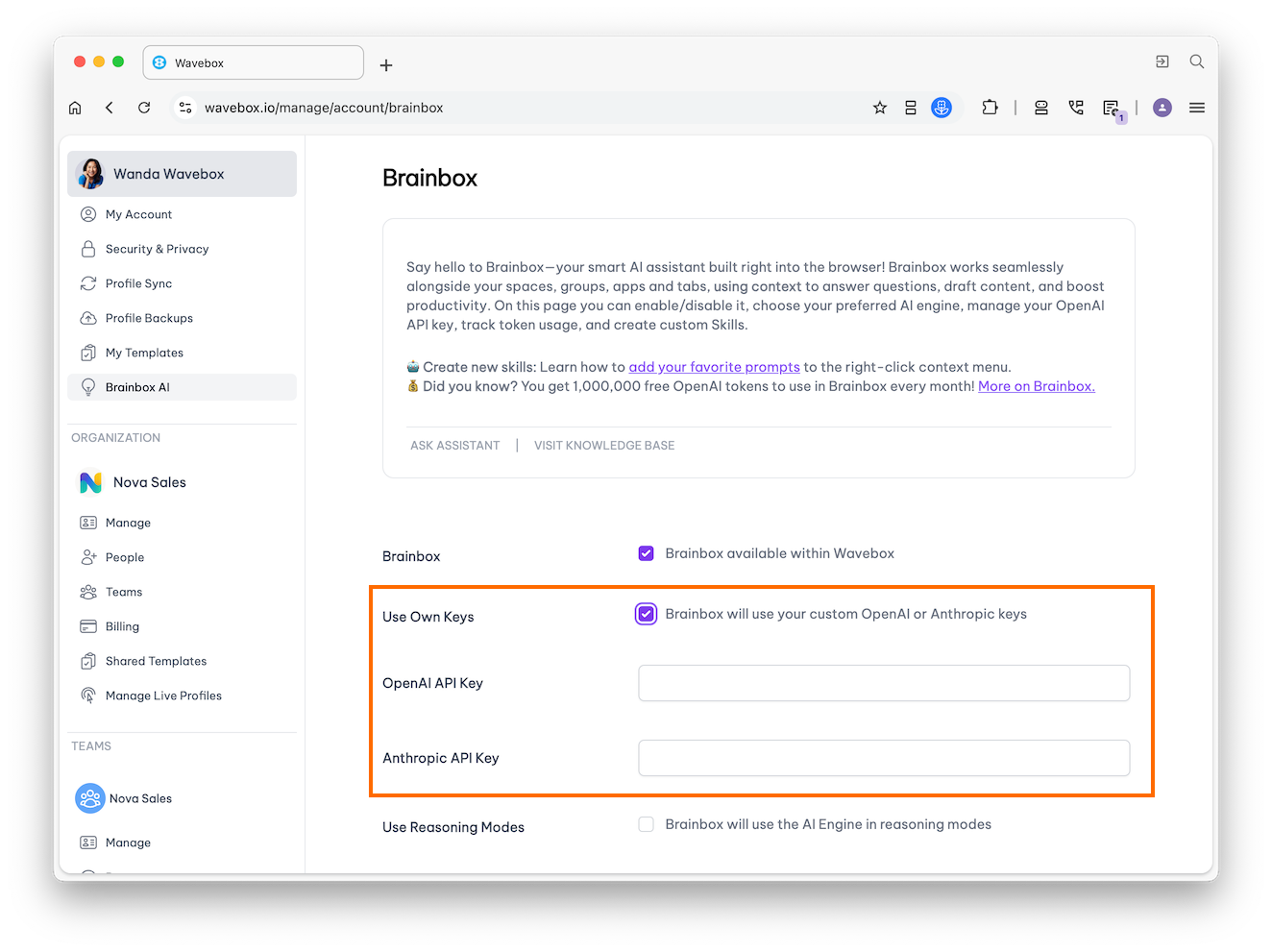Click the Nova Sales team icon
Viewport: 1272px width, 952px height.
(x=90, y=798)
